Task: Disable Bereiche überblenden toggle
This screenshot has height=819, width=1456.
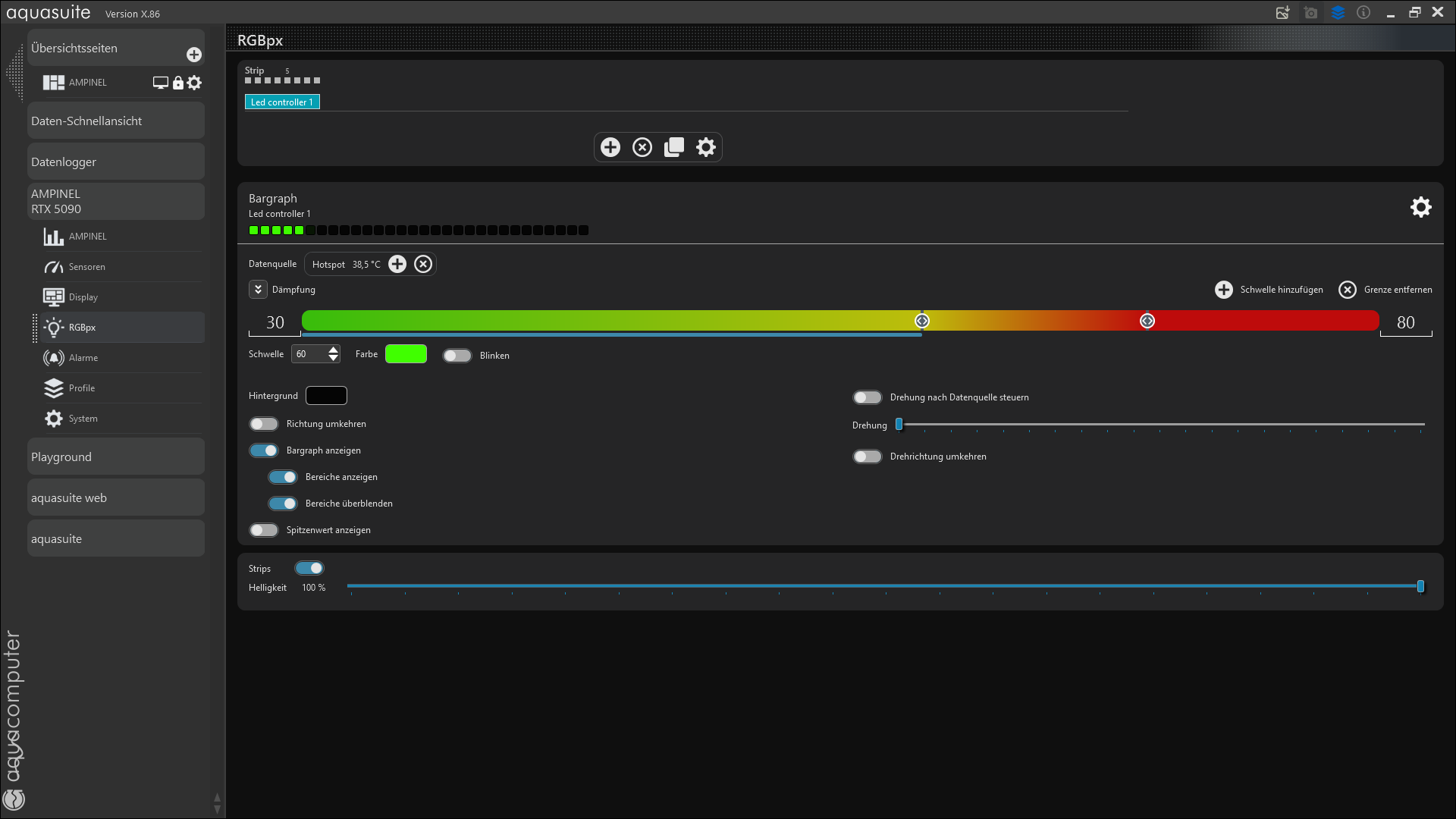Action: tap(283, 504)
